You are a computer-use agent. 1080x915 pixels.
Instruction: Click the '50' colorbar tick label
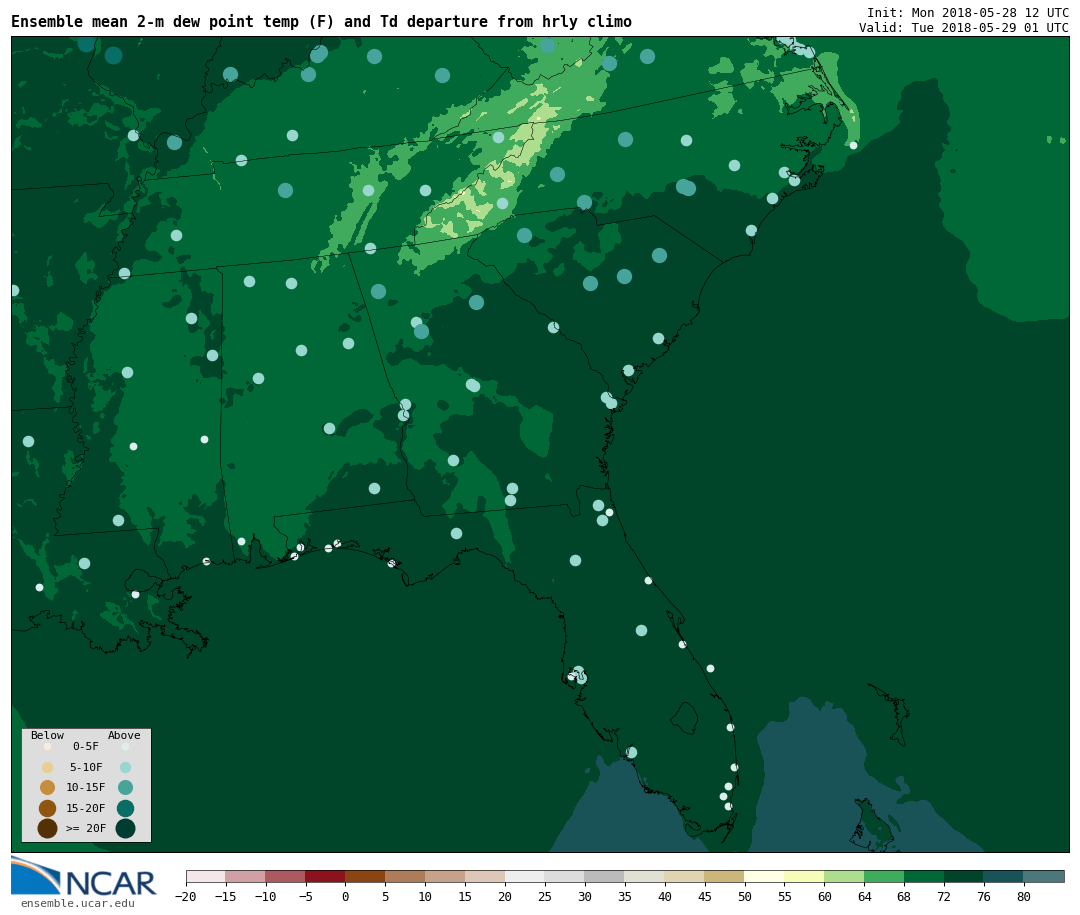tap(745, 896)
